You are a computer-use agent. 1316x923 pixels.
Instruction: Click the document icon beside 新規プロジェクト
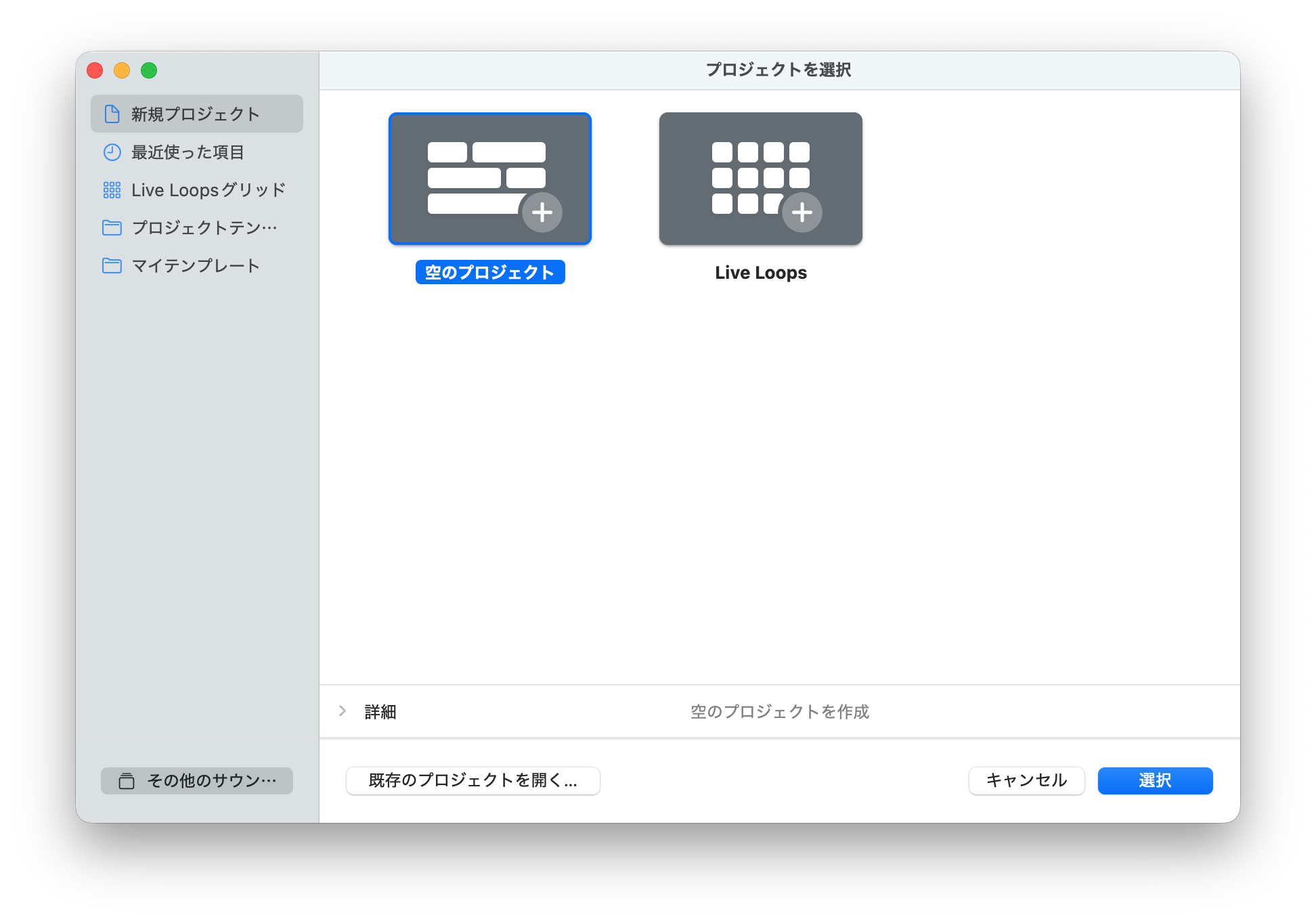click(x=112, y=114)
